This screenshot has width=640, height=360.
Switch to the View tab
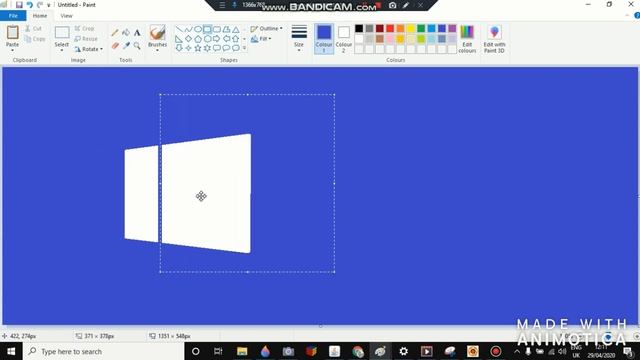pos(66,16)
